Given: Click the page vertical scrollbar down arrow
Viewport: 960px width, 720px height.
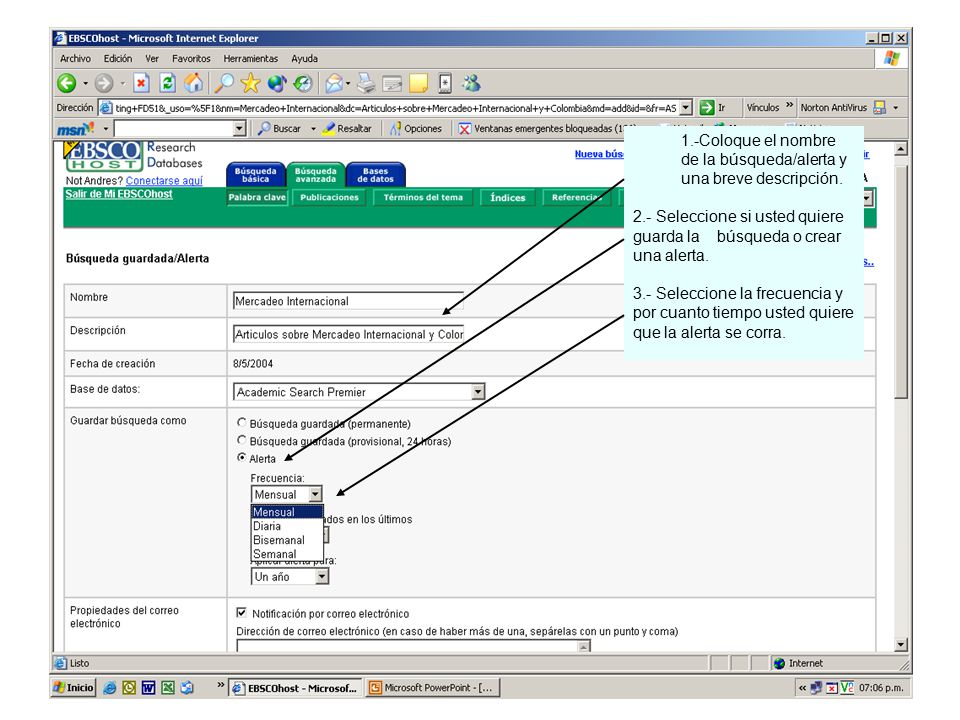Looking at the screenshot, I should point(900,644).
